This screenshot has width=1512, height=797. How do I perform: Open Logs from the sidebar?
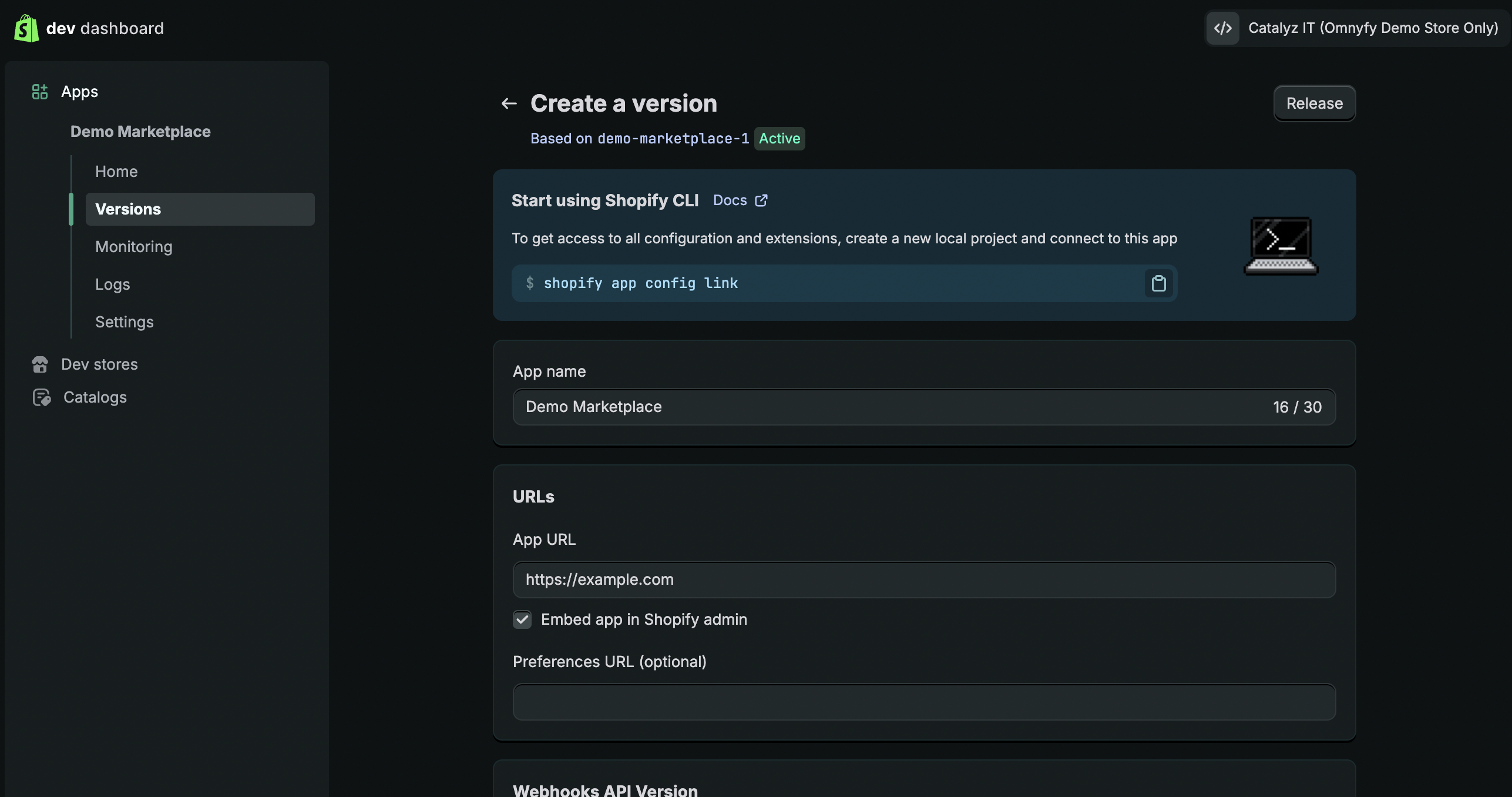pyautogui.click(x=113, y=284)
